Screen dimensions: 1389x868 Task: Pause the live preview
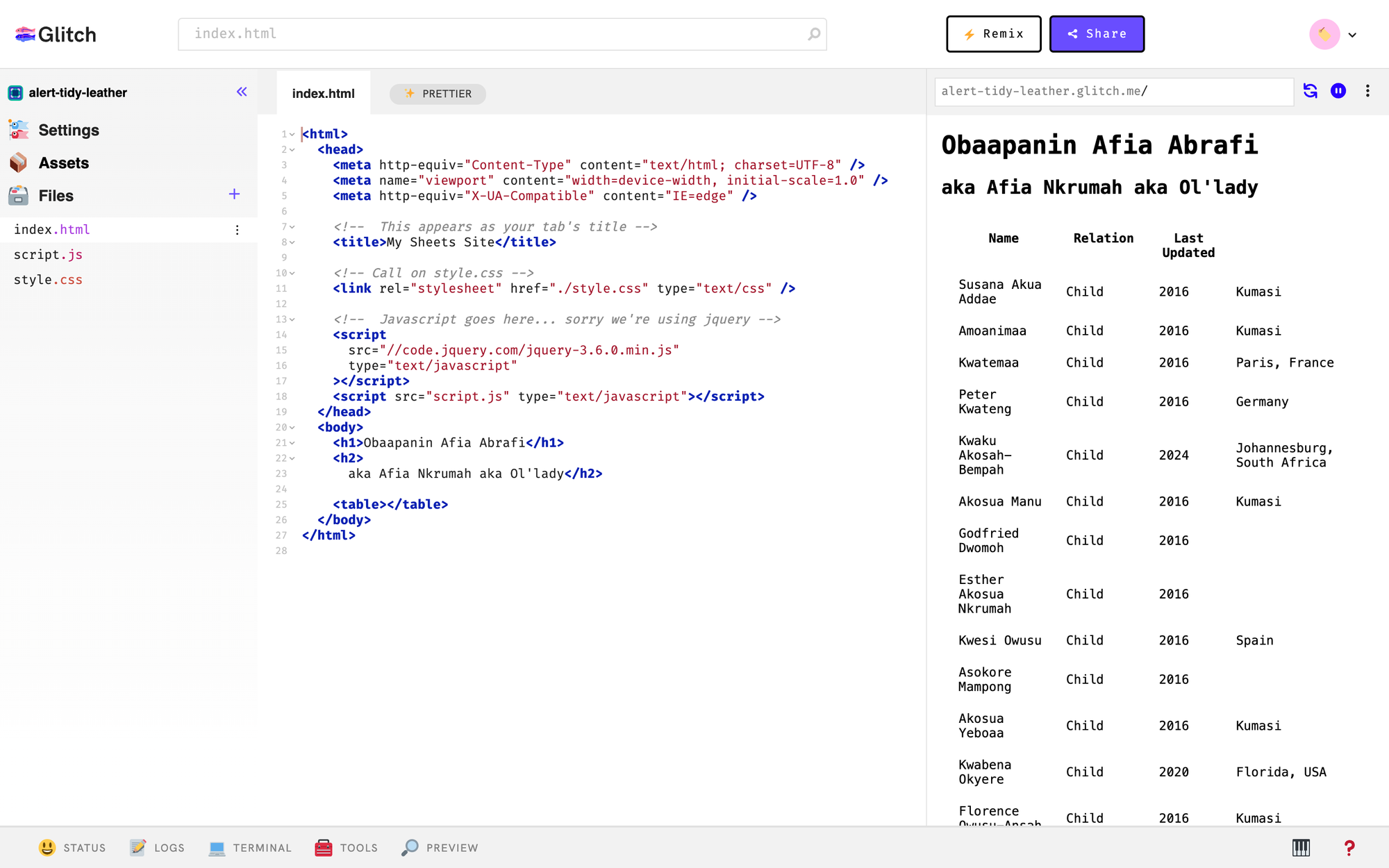[x=1338, y=91]
